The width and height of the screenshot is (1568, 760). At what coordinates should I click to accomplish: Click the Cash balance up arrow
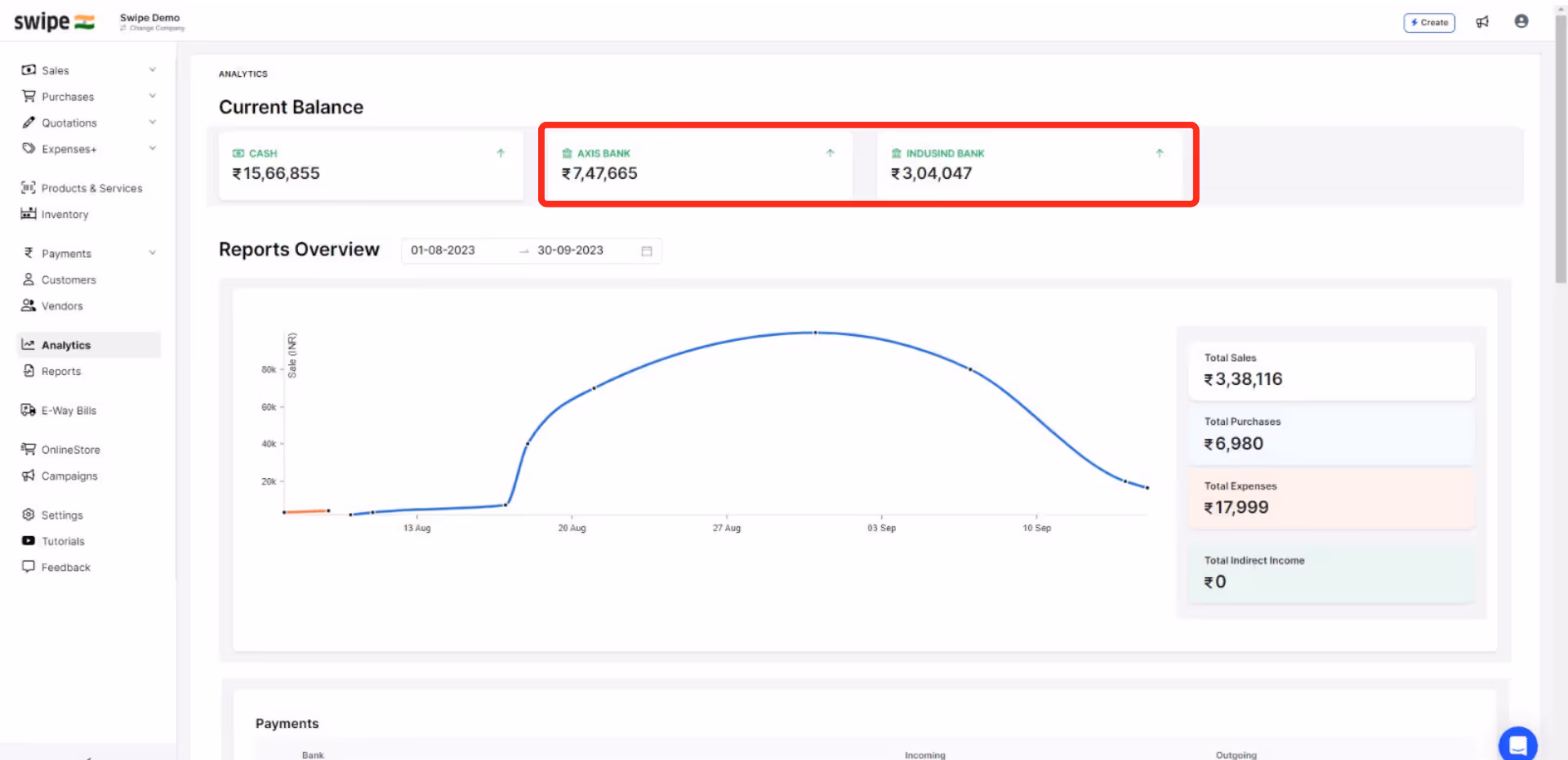pyautogui.click(x=501, y=153)
